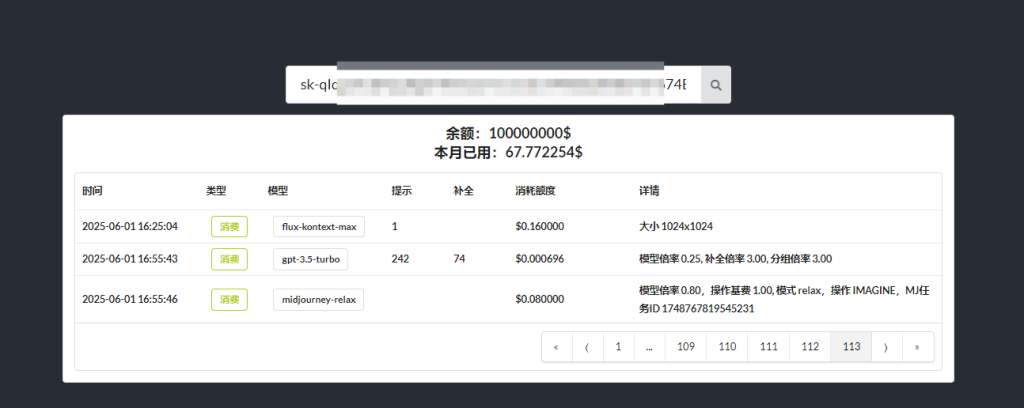Viewport: 1024px width, 408px height.
Task: Open page 109 of the log
Action: [x=685, y=347]
